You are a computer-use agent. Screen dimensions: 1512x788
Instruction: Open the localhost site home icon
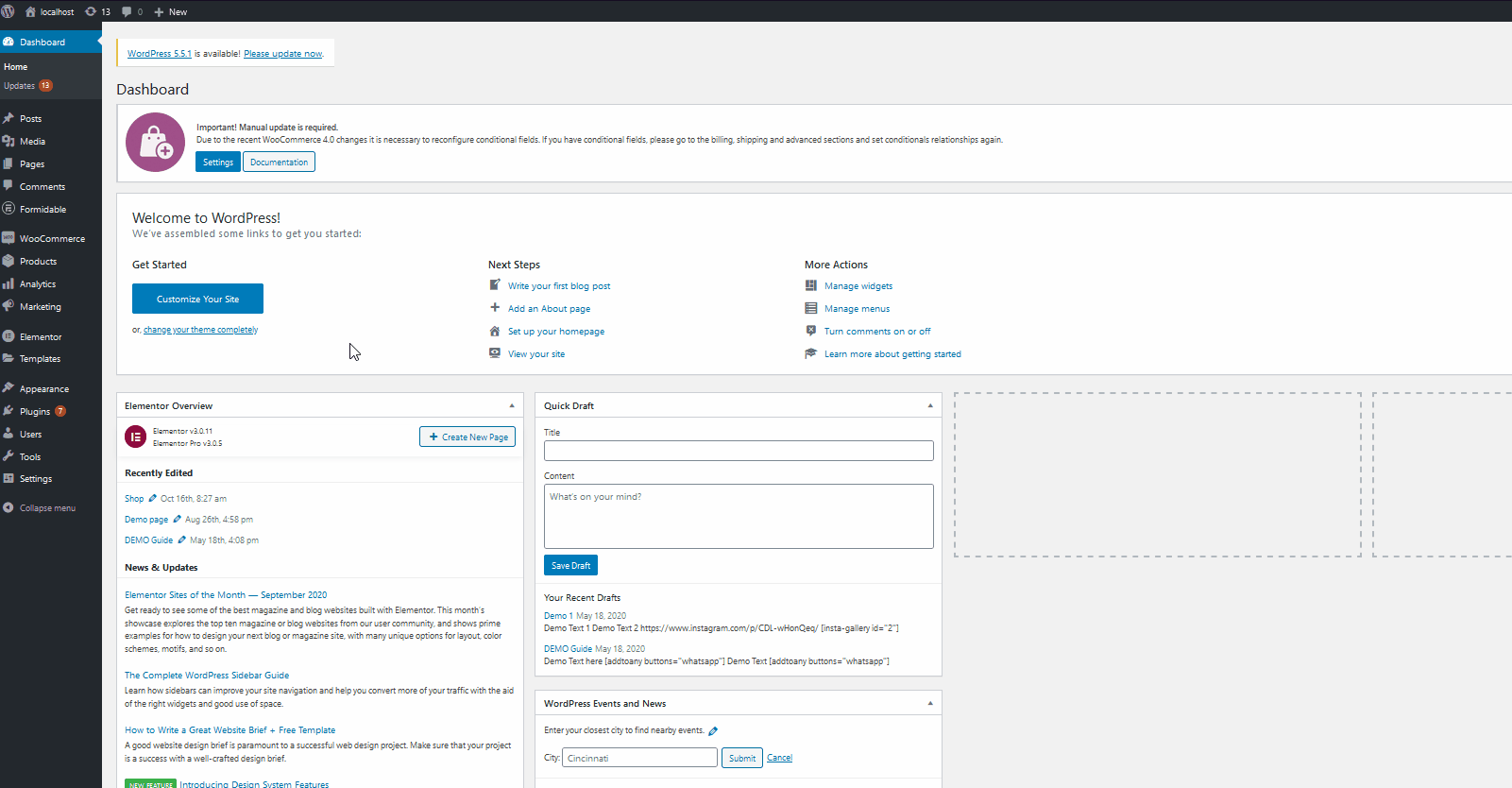(x=30, y=11)
